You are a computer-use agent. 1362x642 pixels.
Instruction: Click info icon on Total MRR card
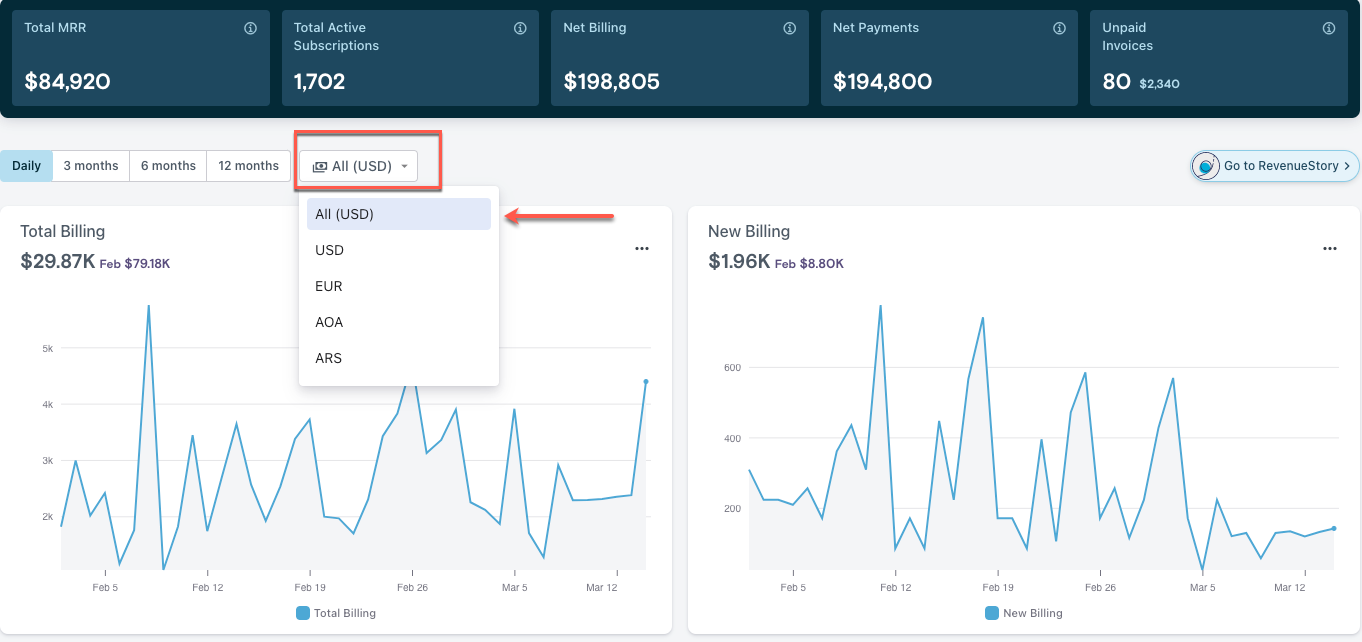pyautogui.click(x=251, y=29)
